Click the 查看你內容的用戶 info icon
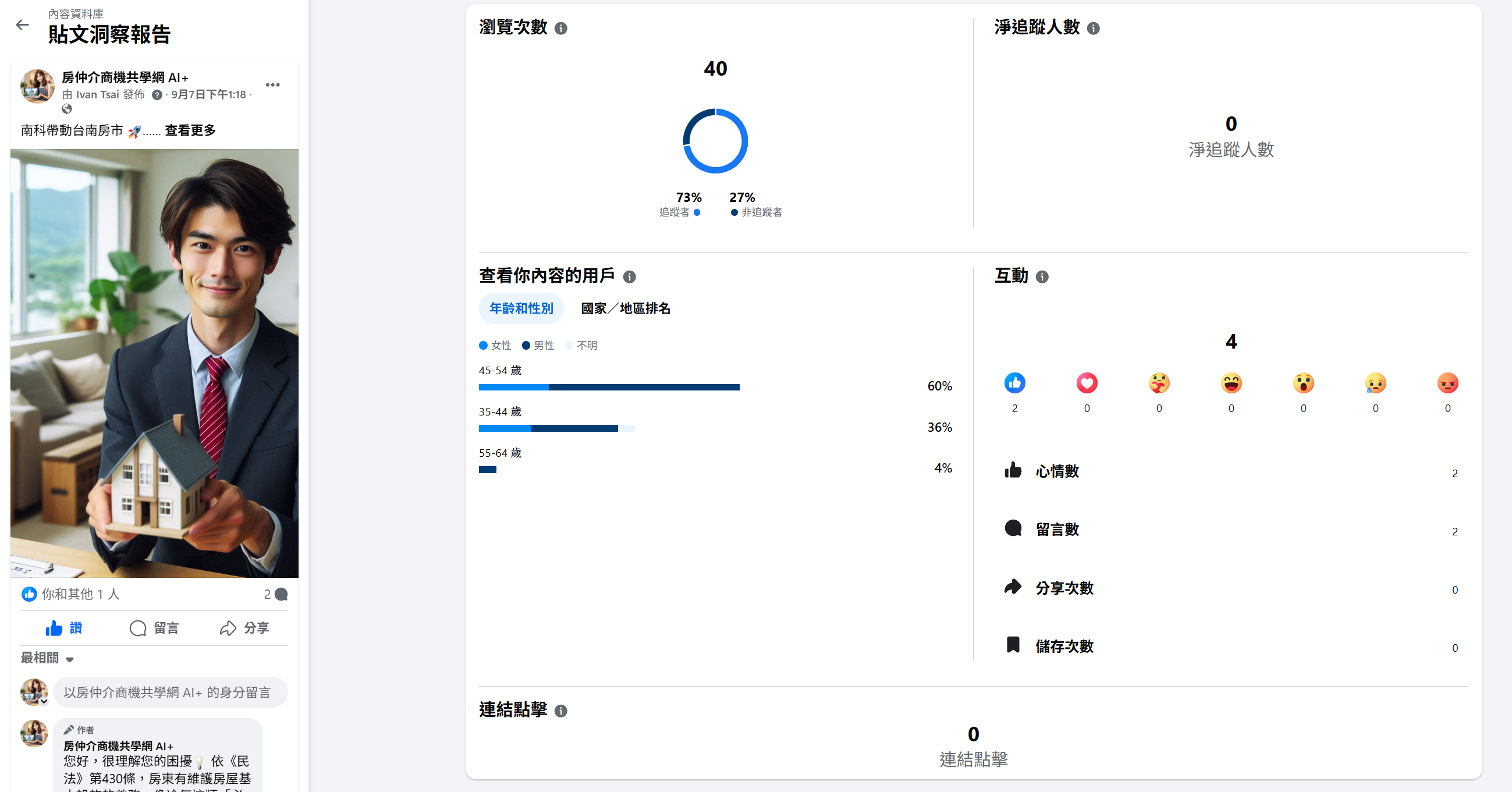The height and width of the screenshot is (792, 1512). tap(629, 276)
